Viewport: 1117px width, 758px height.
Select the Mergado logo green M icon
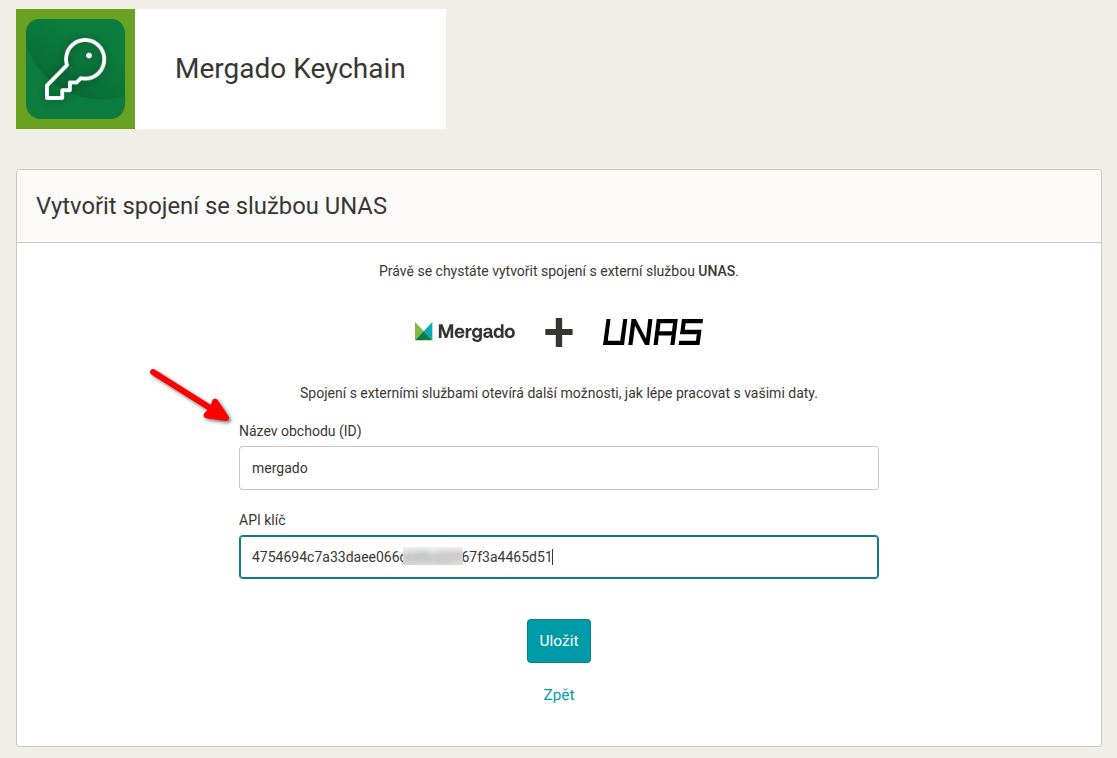coord(424,330)
